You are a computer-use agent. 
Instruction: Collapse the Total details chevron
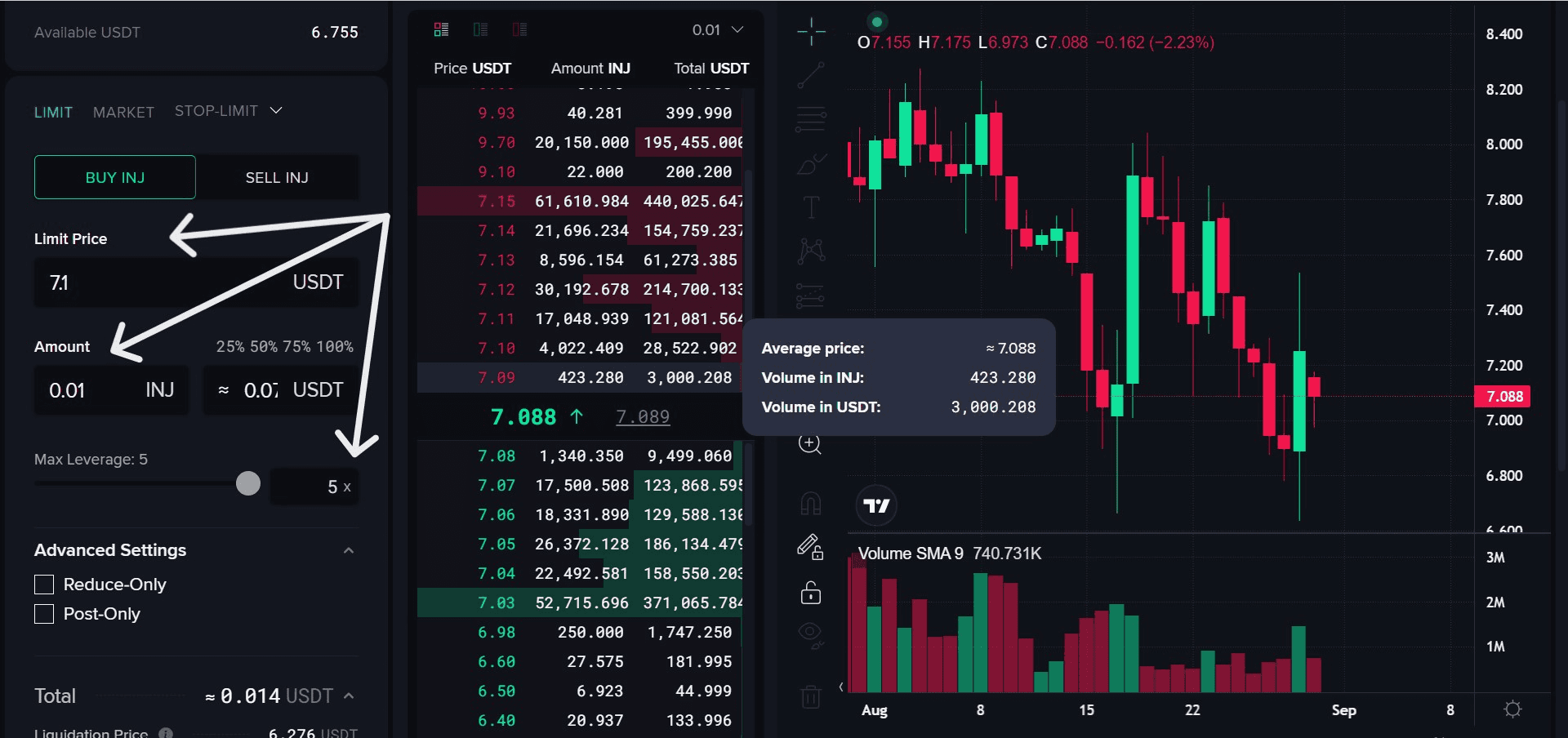pos(349,696)
